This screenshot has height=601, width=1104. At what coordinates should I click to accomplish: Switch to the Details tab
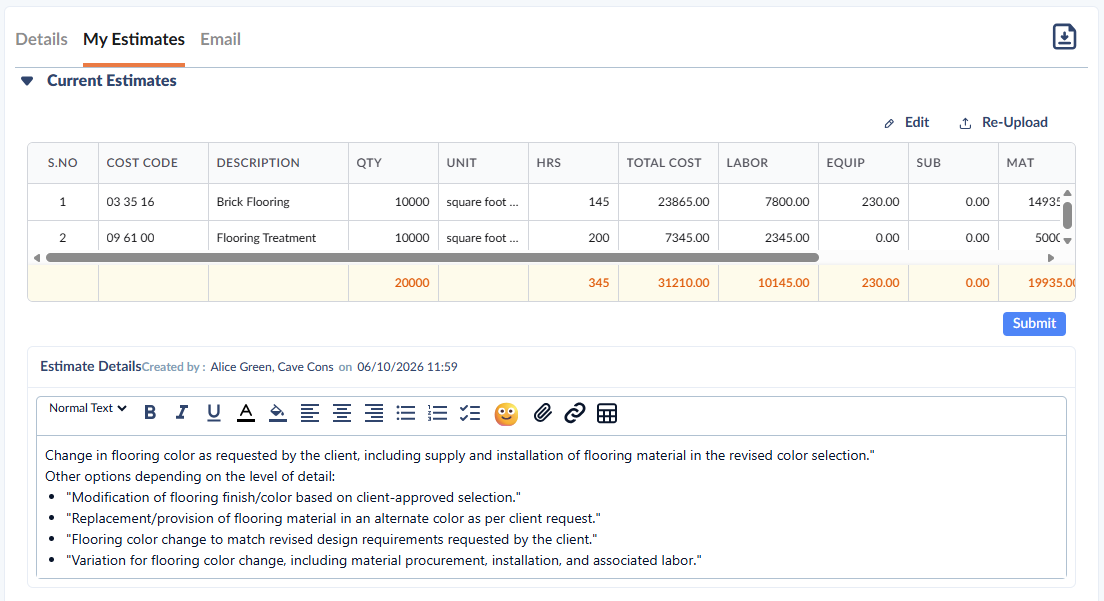click(42, 39)
